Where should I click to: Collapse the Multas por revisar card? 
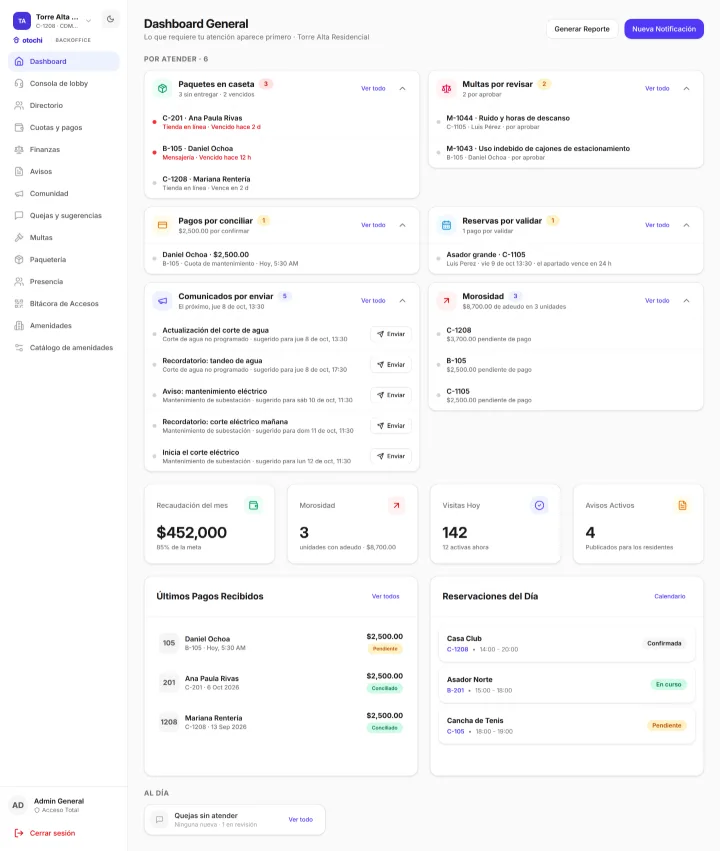pyautogui.click(x=686, y=88)
